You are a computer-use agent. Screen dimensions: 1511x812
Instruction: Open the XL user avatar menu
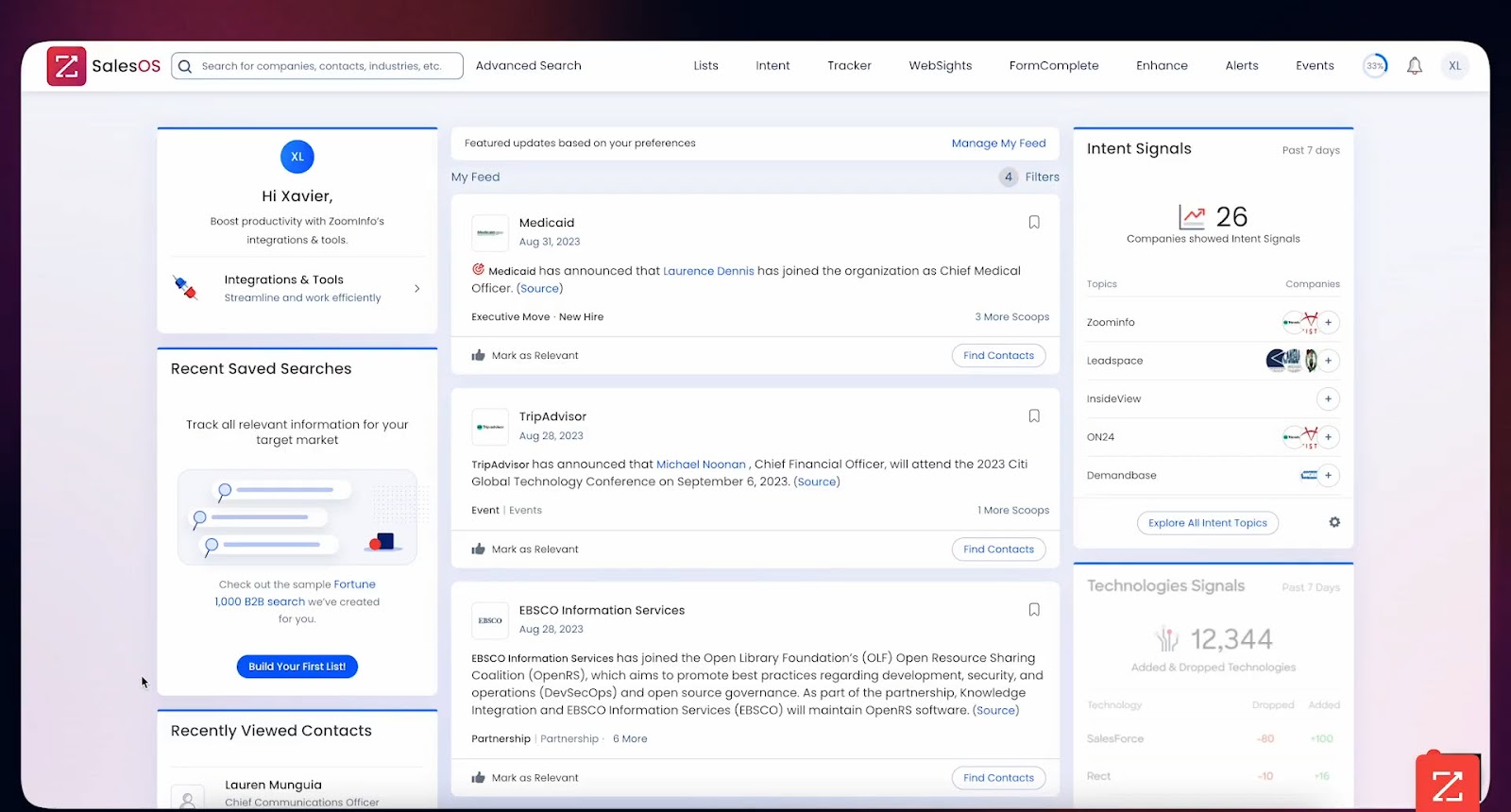tap(1455, 66)
